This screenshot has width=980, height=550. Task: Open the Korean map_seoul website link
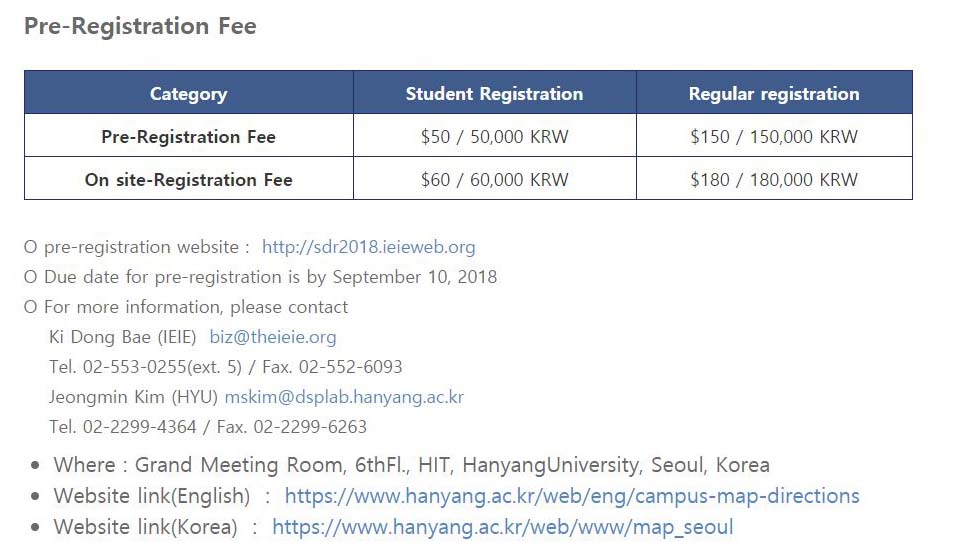click(502, 527)
